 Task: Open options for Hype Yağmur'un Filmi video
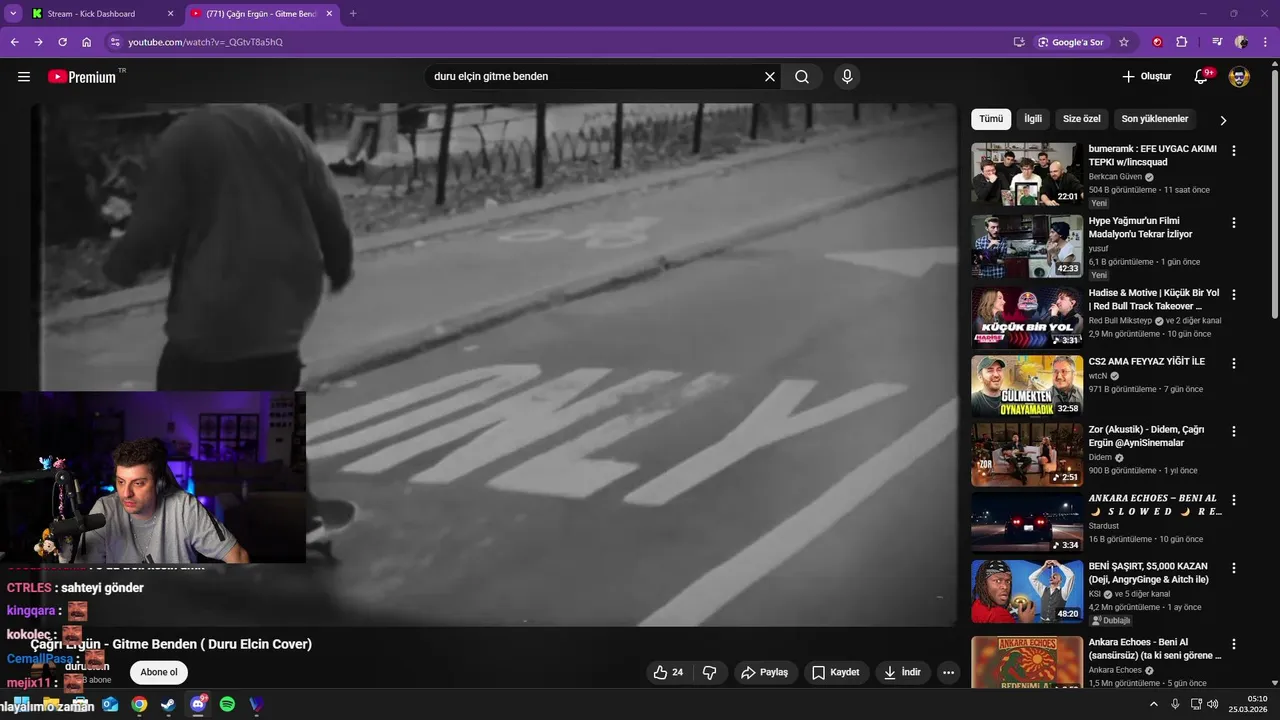point(1233,223)
